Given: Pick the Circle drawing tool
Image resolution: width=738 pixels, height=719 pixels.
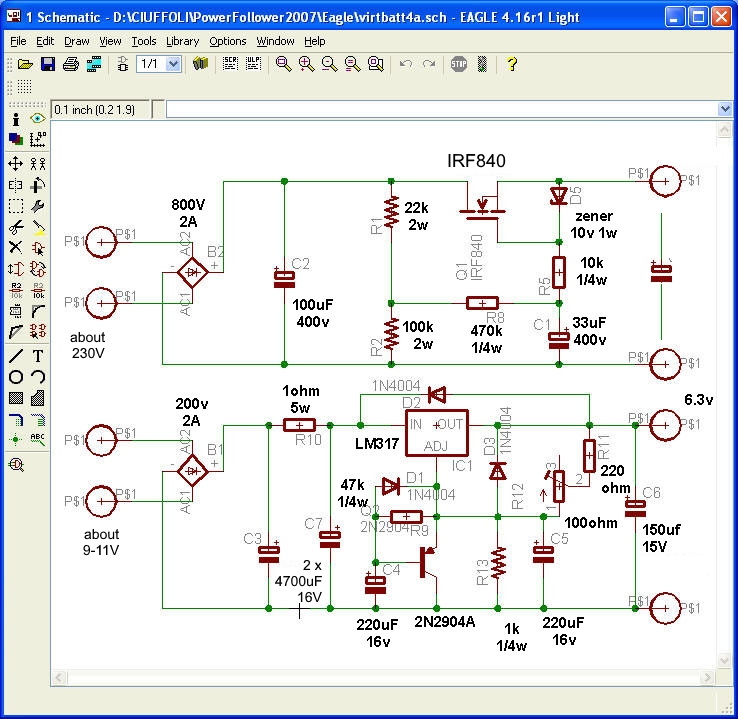Looking at the screenshot, I should [x=16, y=377].
